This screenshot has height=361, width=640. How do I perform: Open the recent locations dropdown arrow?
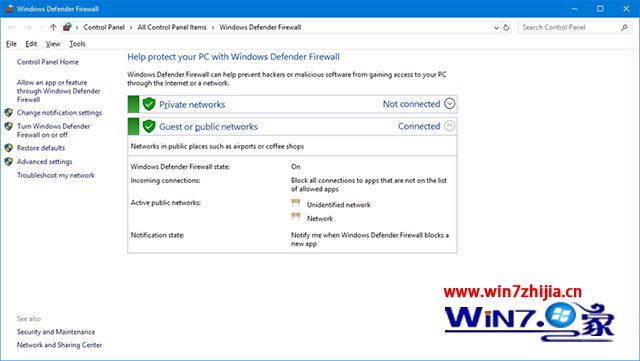(x=41, y=27)
